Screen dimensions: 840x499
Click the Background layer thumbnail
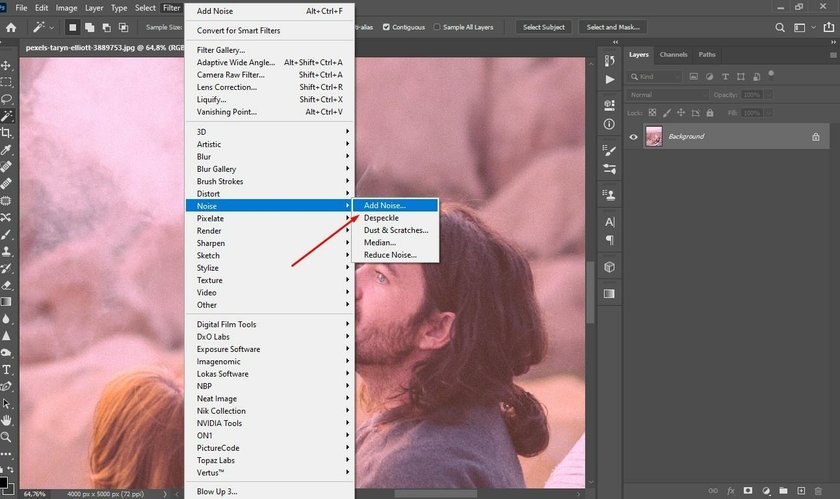(654, 137)
